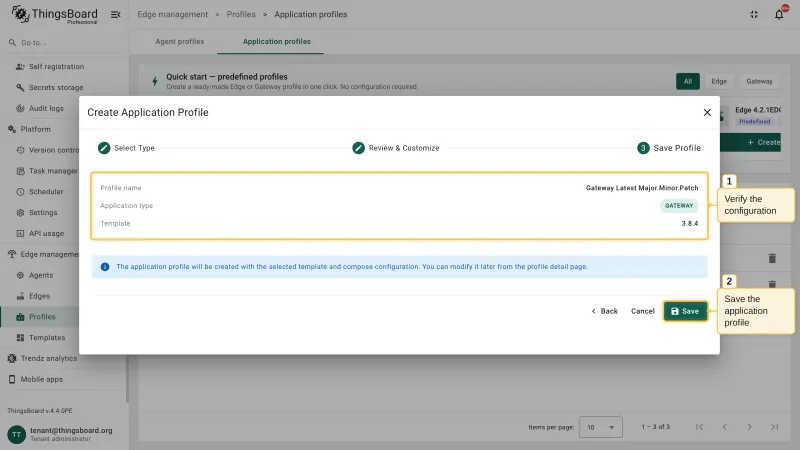Go to last page of results
The image size is (800, 450).
(774, 427)
